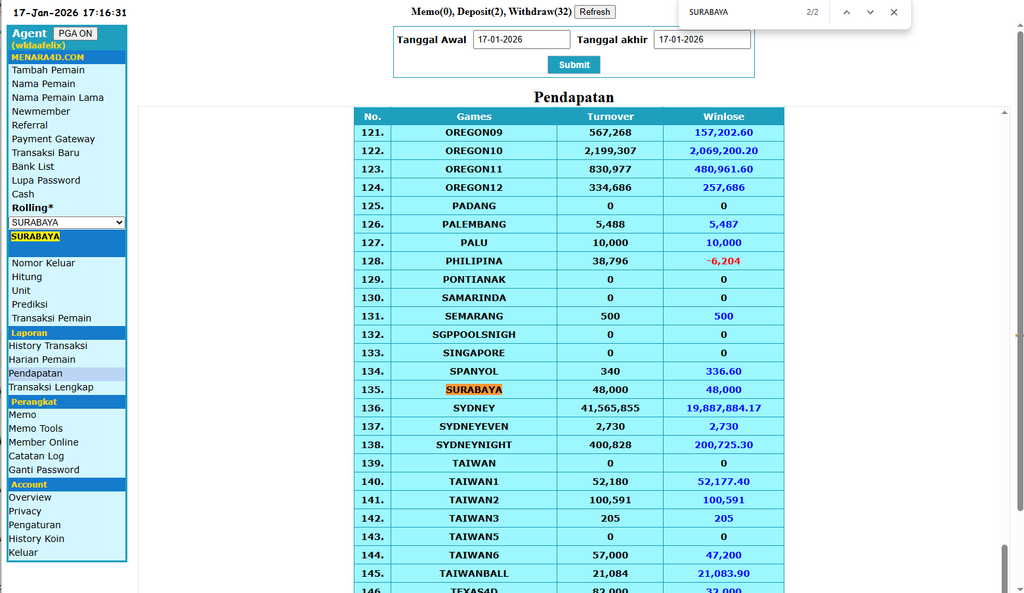Open Memo Tools link

point(35,428)
